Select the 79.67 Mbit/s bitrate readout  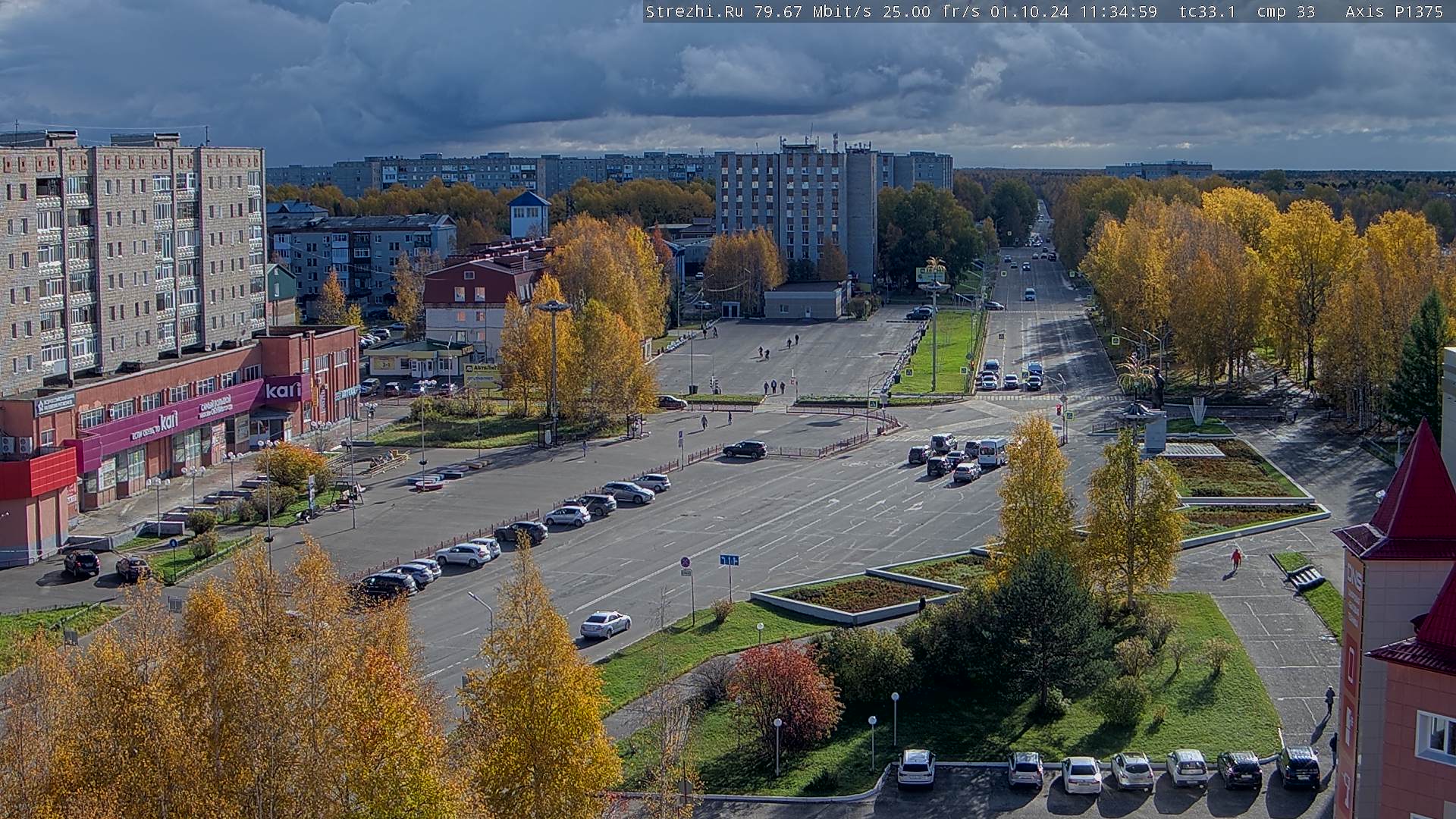(812, 11)
